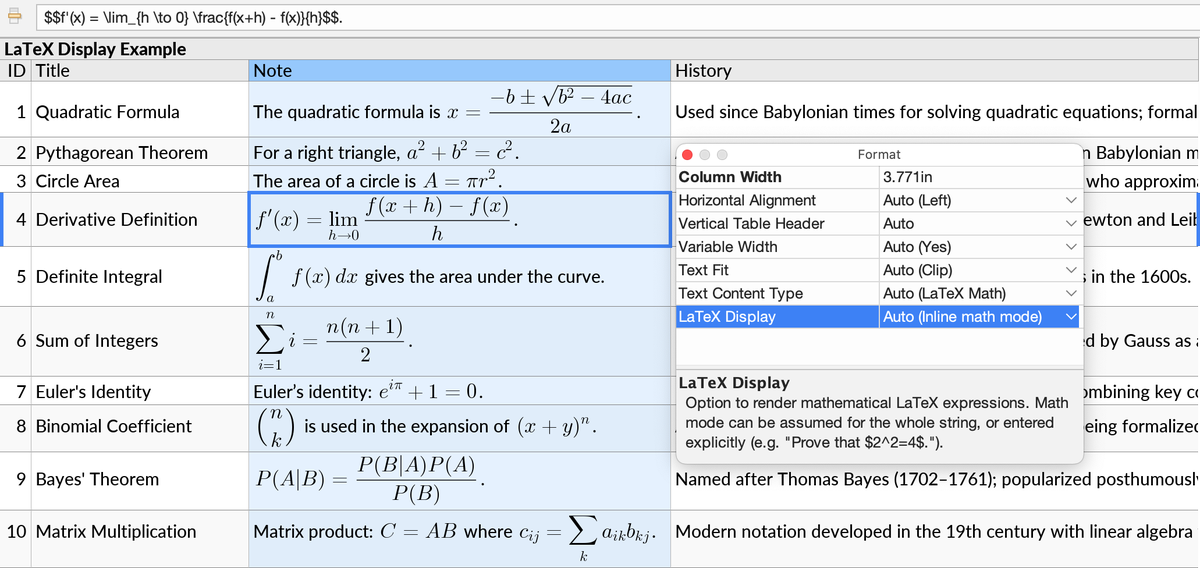The width and height of the screenshot is (1200, 568).
Task: Select the binomial expansion note cell
Action: point(460,426)
